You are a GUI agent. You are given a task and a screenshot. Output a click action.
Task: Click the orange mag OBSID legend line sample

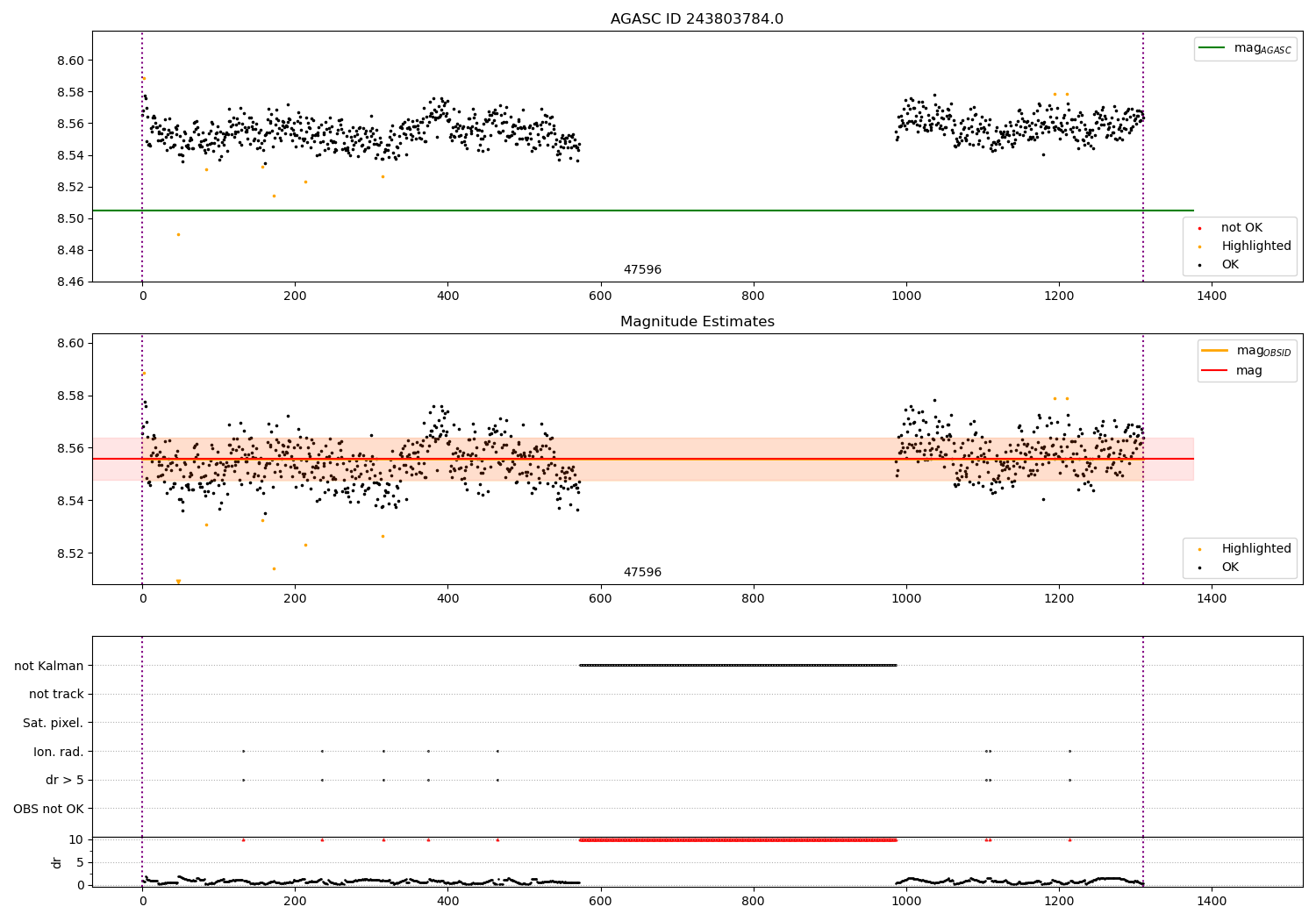(x=1215, y=351)
